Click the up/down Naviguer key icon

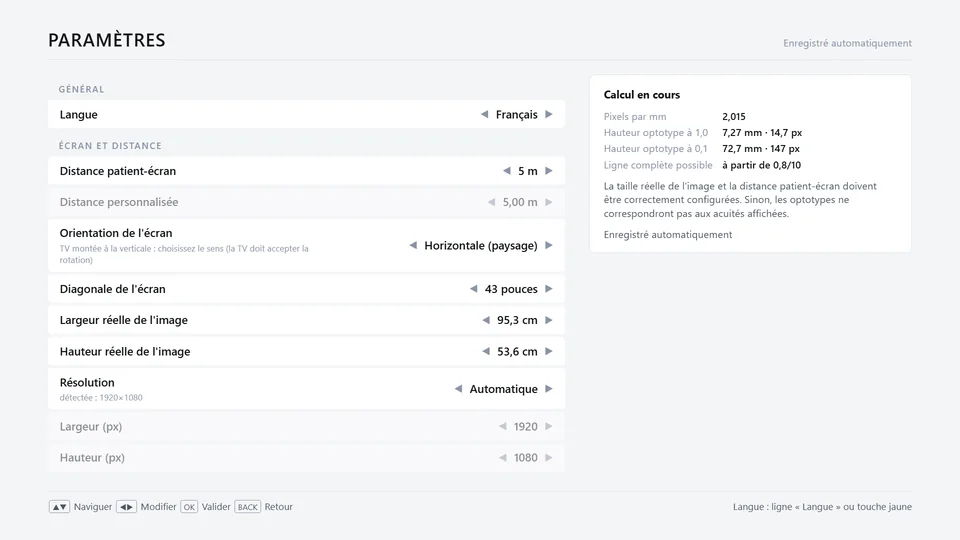point(59,507)
